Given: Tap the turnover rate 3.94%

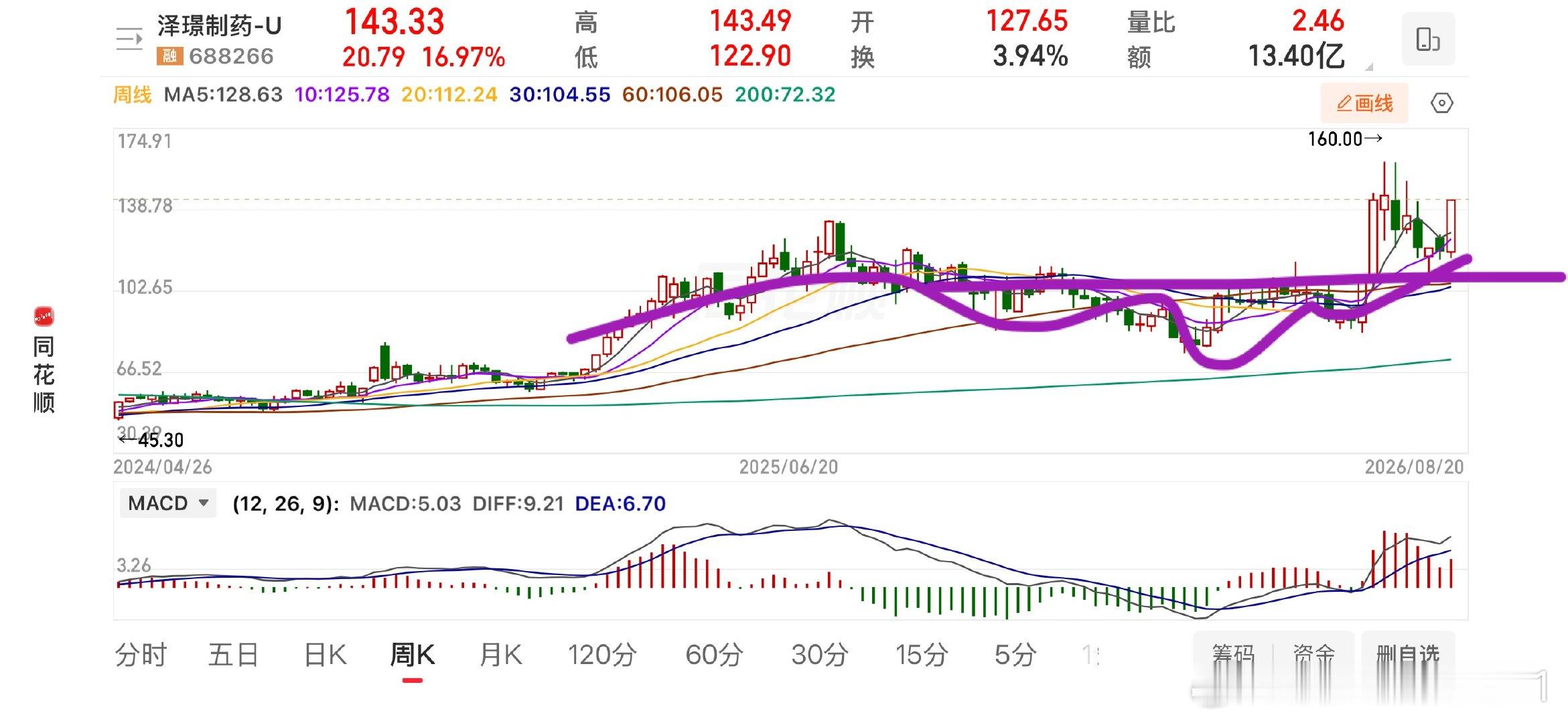Looking at the screenshot, I should click(1030, 56).
